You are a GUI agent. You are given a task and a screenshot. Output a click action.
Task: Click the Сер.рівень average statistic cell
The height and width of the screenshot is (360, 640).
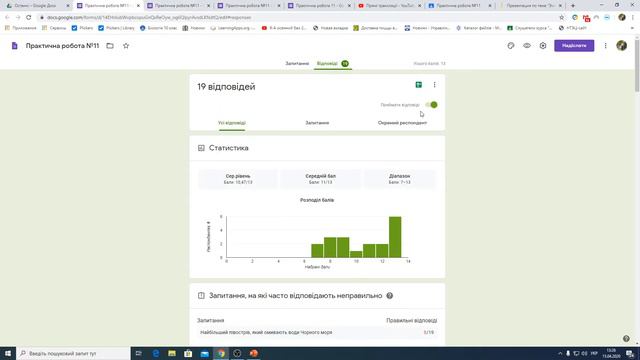[238, 179]
